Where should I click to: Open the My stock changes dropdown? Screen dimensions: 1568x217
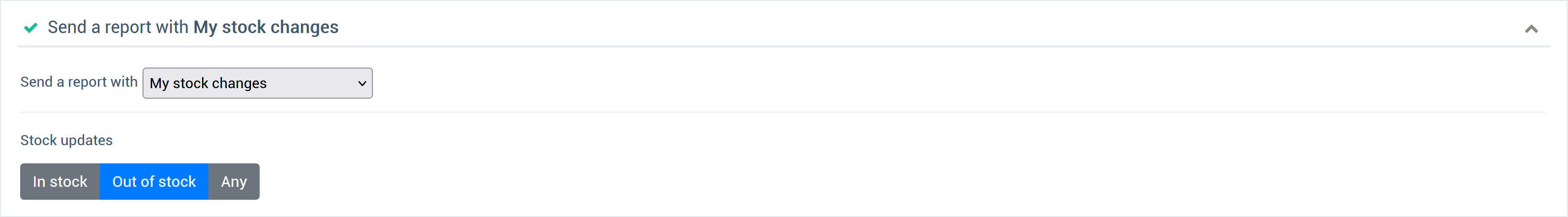point(257,83)
